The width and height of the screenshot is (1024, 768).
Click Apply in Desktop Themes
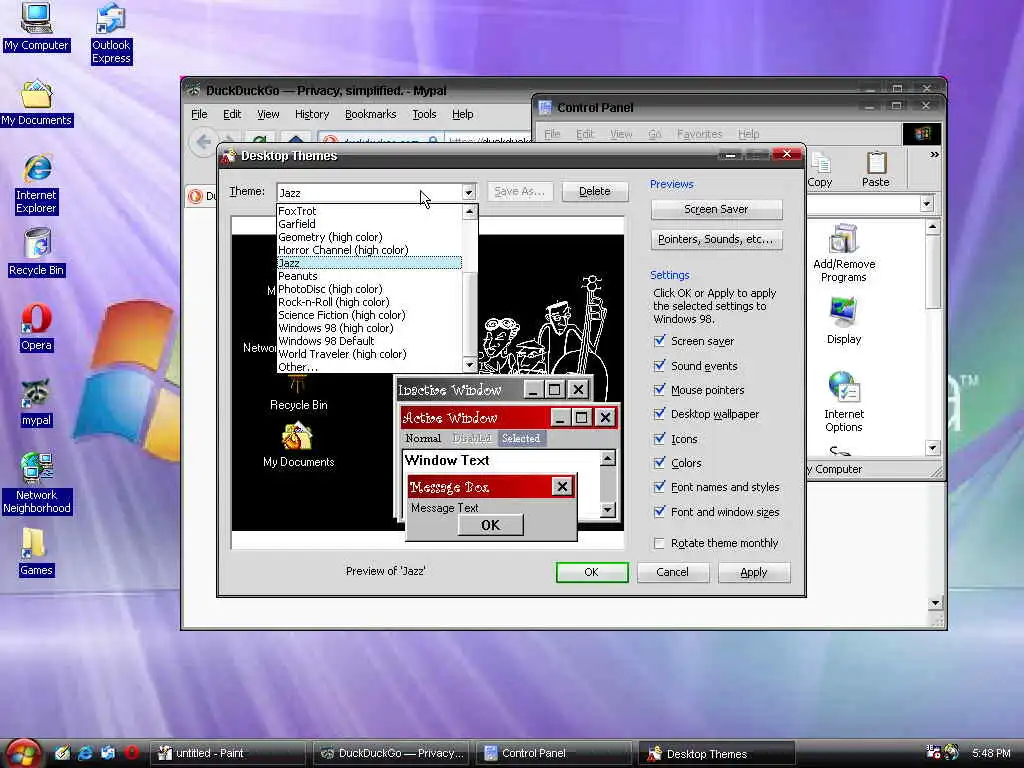[754, 572]
